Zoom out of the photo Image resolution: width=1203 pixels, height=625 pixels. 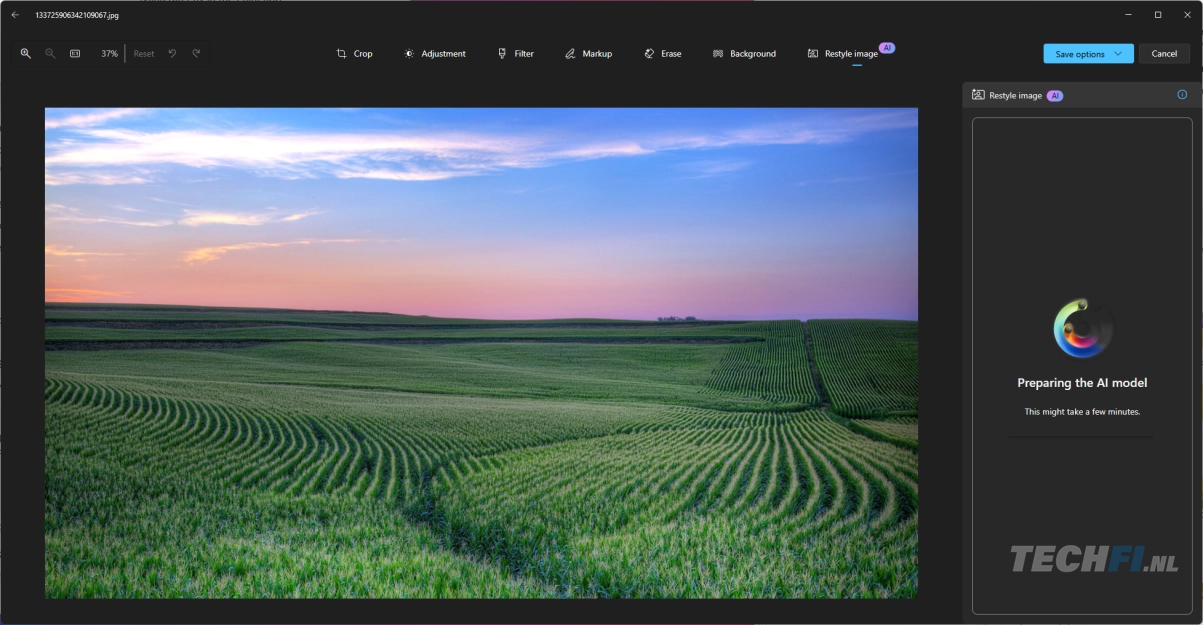pos(50,54)
